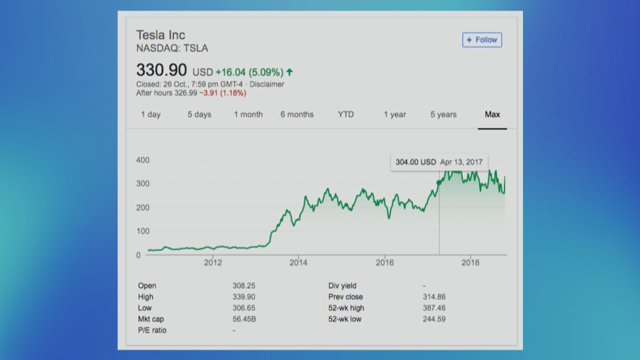This screenshot has width=640, height=360.
Task: Select the Max range tab
Action: [x=492, y=115]
